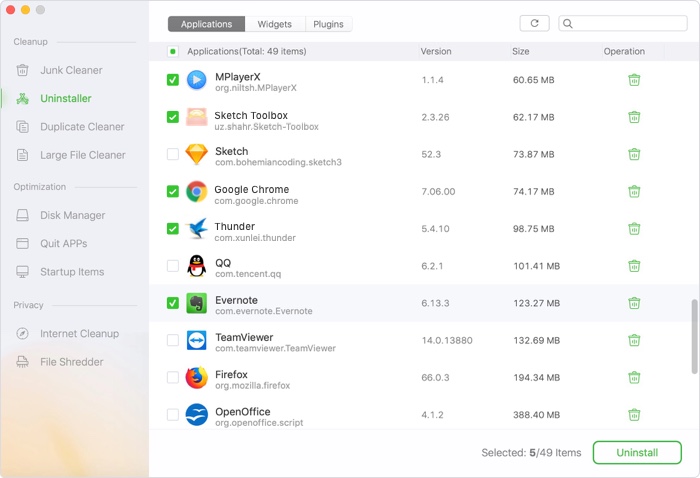700x478 pixels.
Task: Delete TeamViewer via its trash icon
Action: coord(634,340)
